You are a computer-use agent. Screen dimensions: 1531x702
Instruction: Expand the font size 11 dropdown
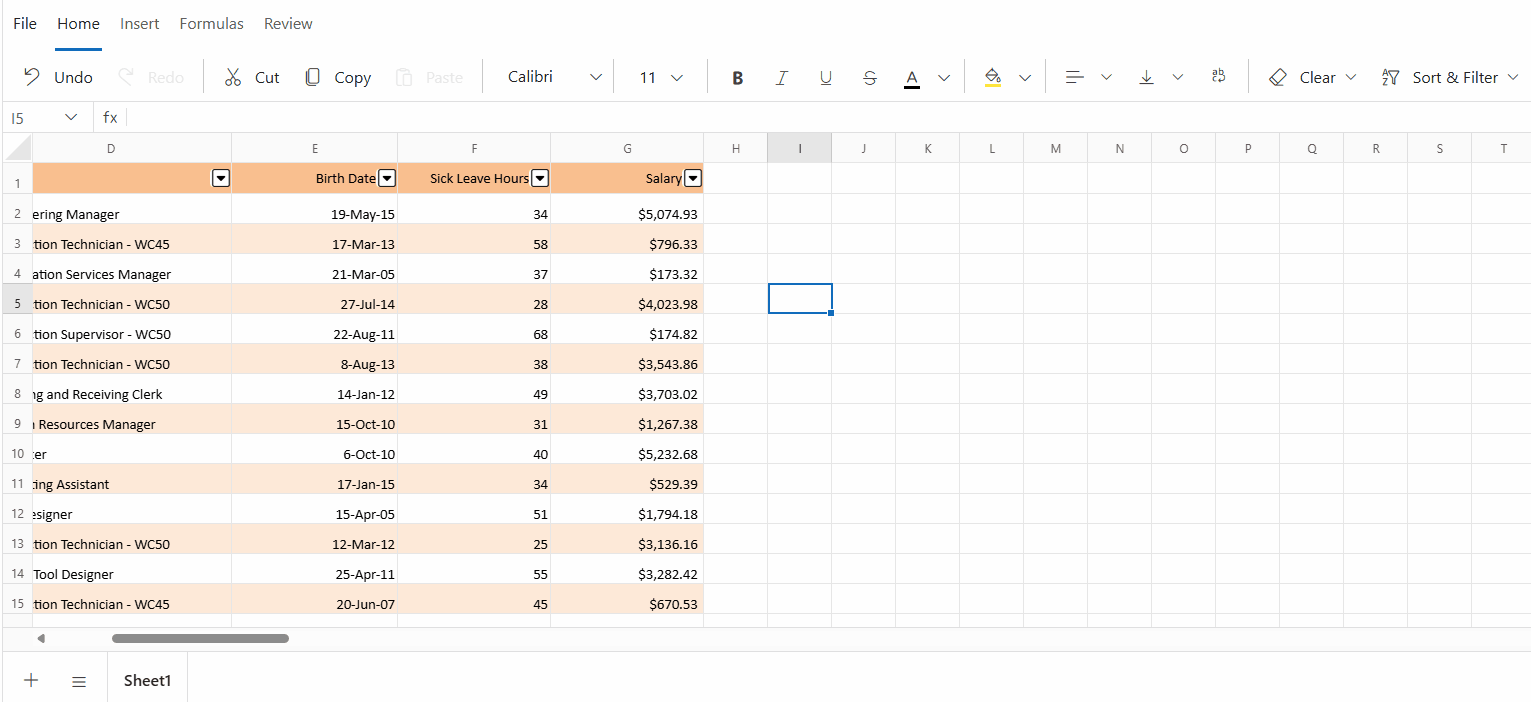(677, 77)
